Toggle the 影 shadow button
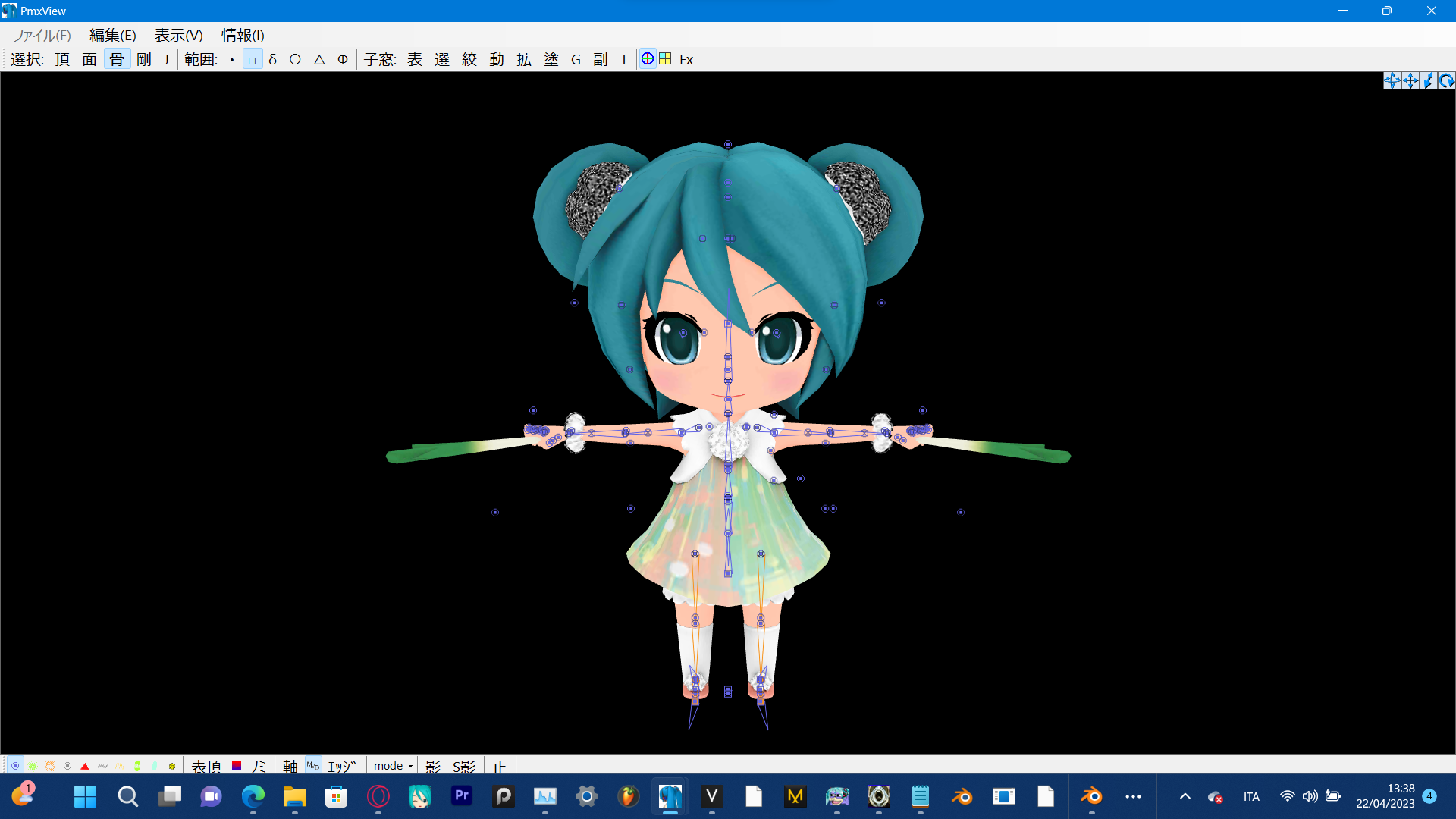This screenshot has width=1456, height=819. pyautogui.click(x=433, y=766)
